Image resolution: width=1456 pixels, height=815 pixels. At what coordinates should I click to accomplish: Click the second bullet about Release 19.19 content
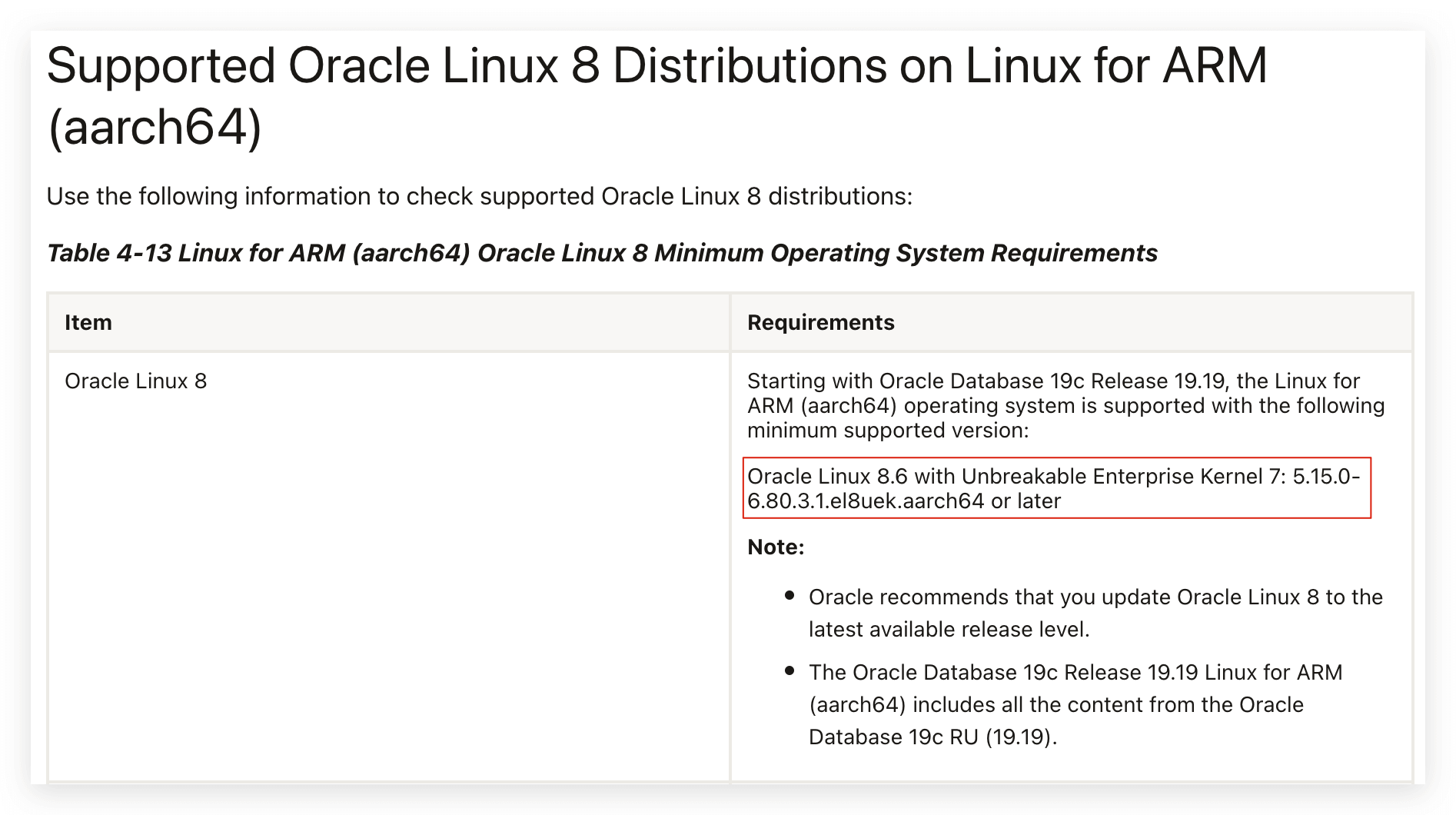coord(1075,704)
